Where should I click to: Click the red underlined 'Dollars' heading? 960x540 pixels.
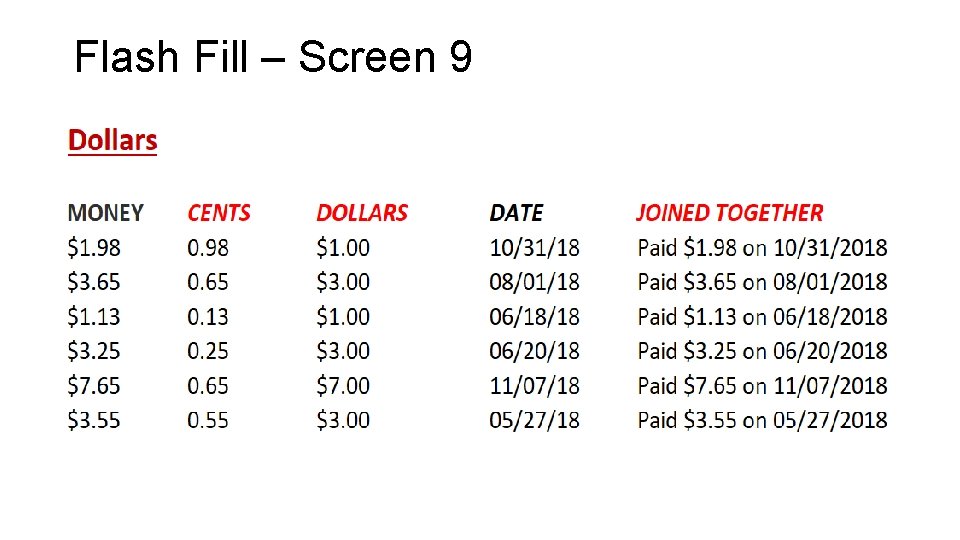pyautogui.click(x=112, y=140)
